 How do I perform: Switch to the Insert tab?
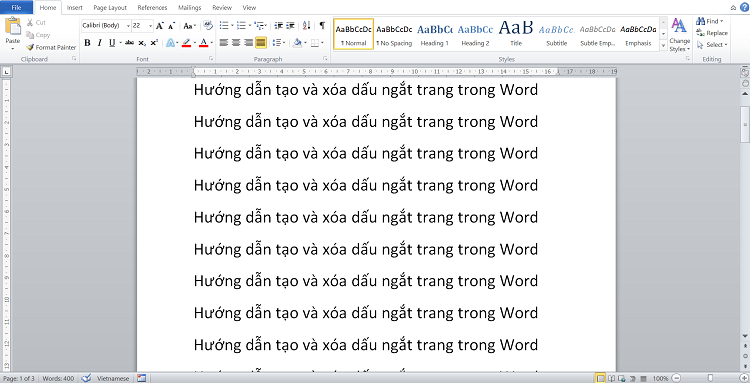[75, 8]
